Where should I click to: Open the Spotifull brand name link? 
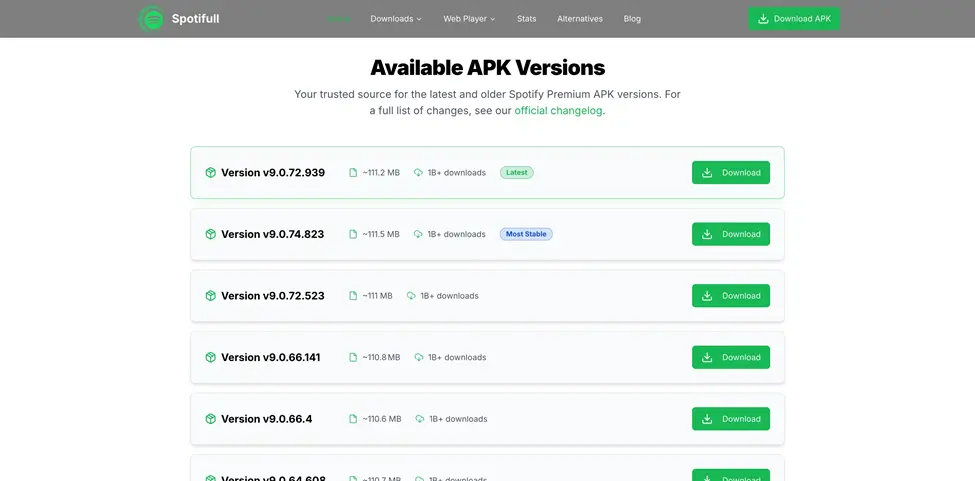click(x=195, y=19)
